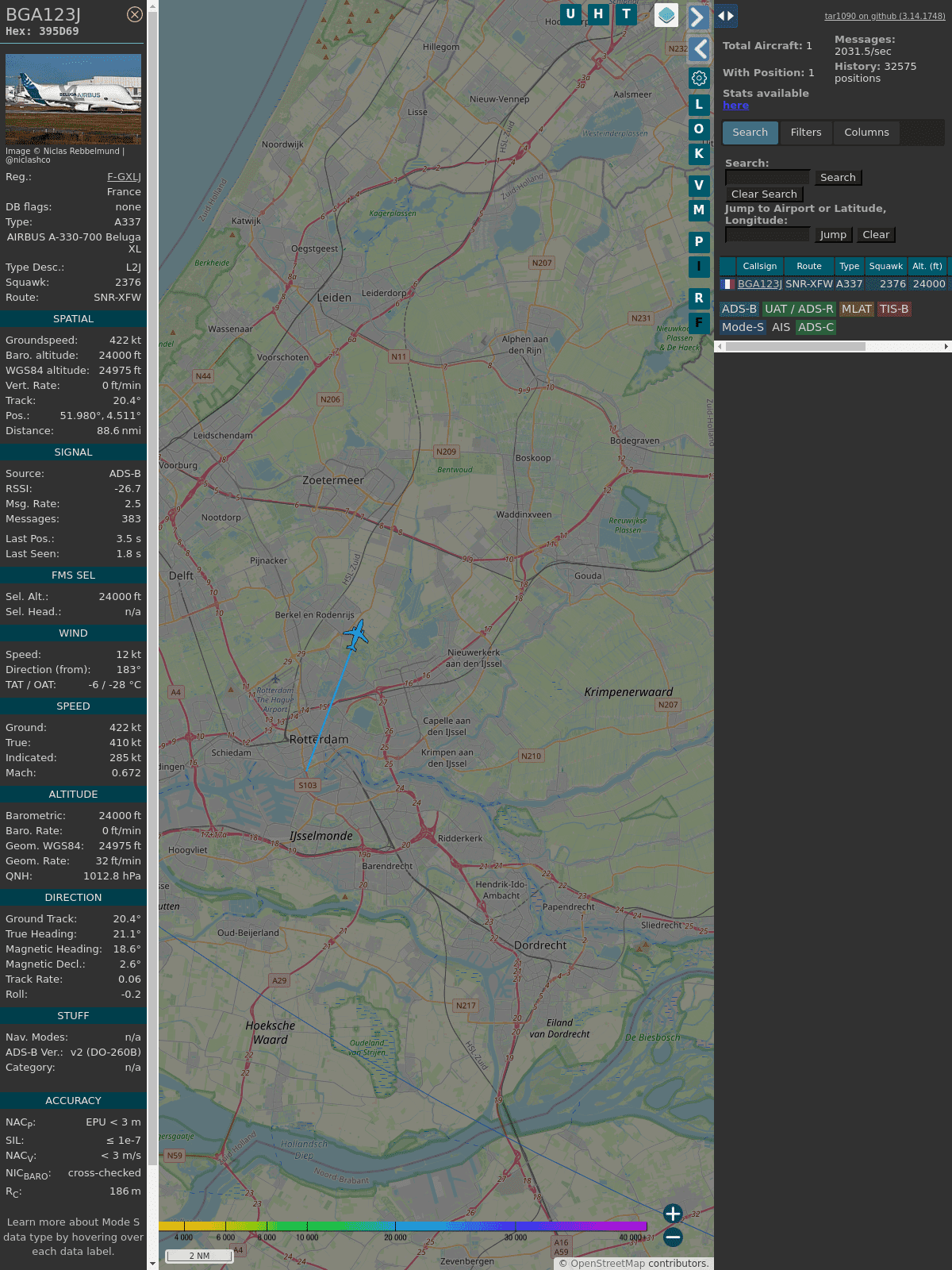The height and width of the screenshot is (1270, 952).
Task: Zoom out with the minus icon
Action: point(673,1237)
